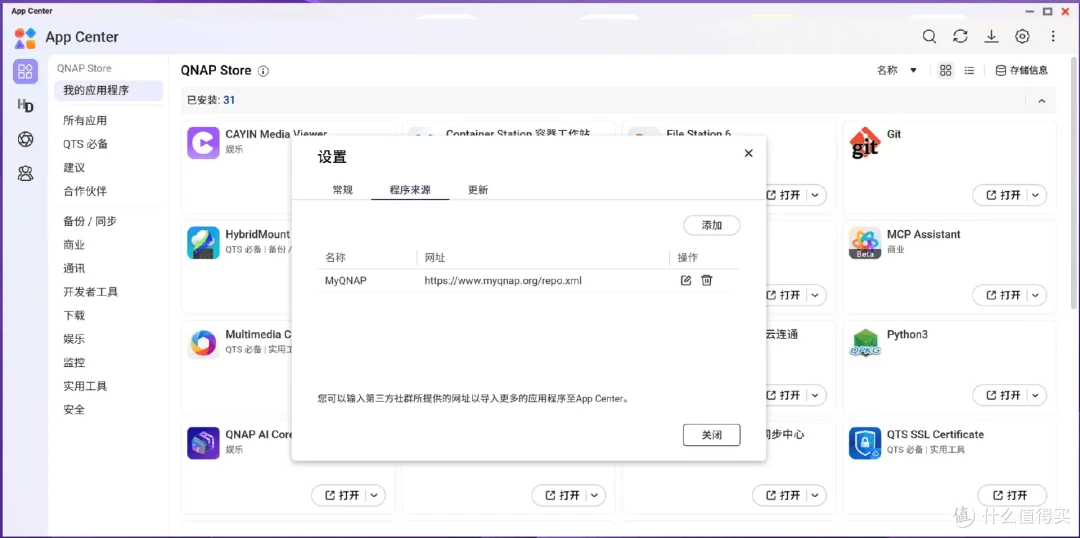Select the partners people sidebar icon
The height and width of the screenshot is (538, 1080).
[25, 174]
